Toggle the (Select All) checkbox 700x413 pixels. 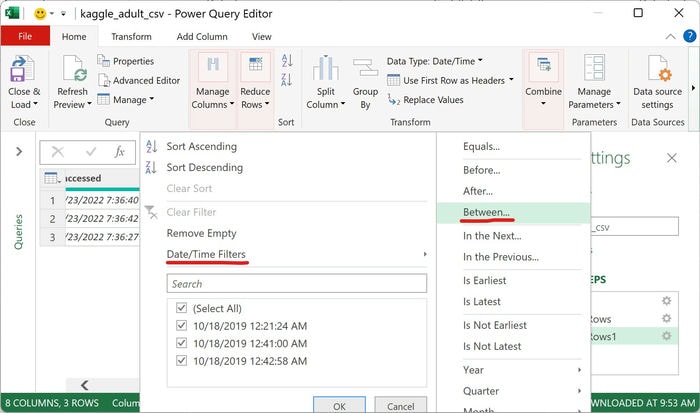pos(181,308)
